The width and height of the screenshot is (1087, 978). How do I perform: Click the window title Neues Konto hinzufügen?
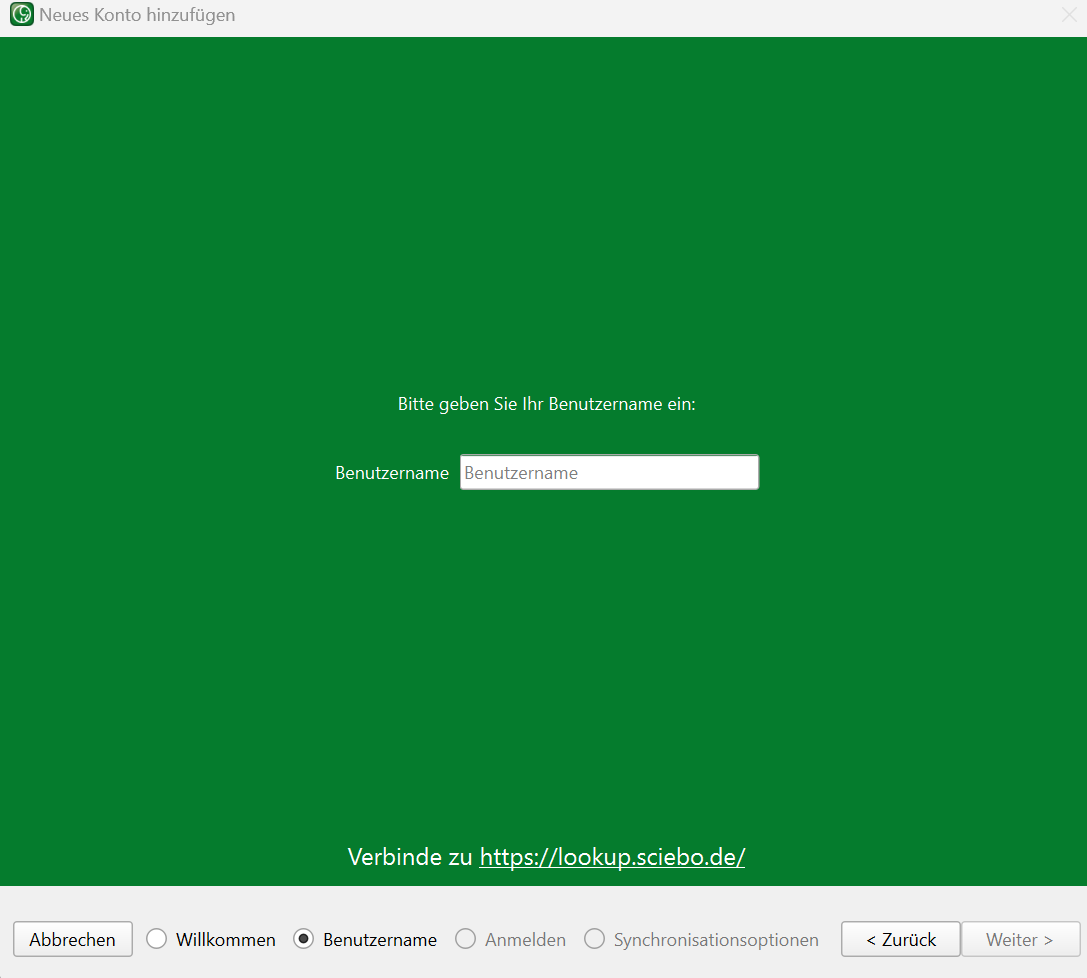tap(137, 16)
